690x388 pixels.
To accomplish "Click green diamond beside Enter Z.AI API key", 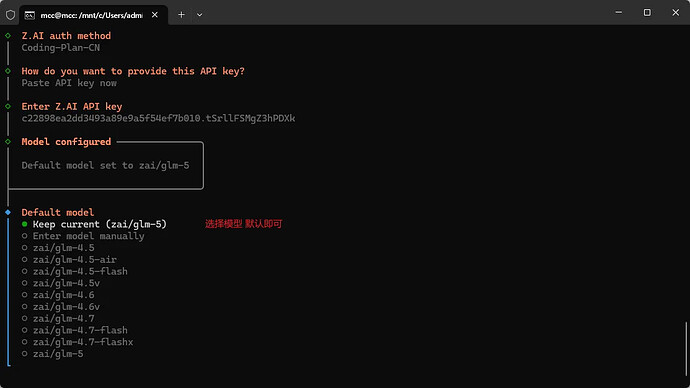I will pyautogui.click(x=8, y=106).
